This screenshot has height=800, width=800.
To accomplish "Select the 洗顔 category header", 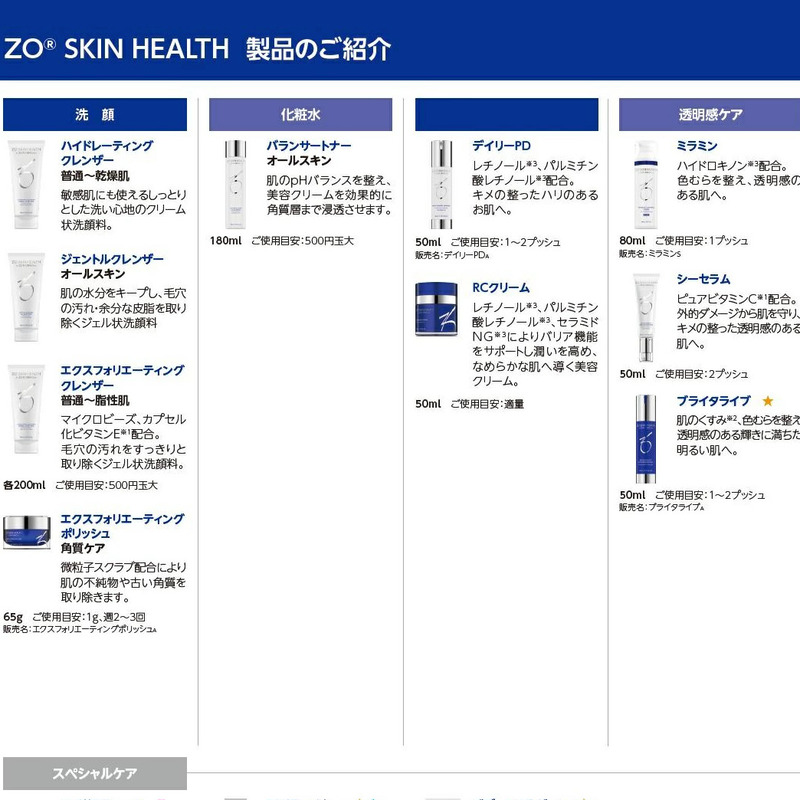I will tap(95, 114).
